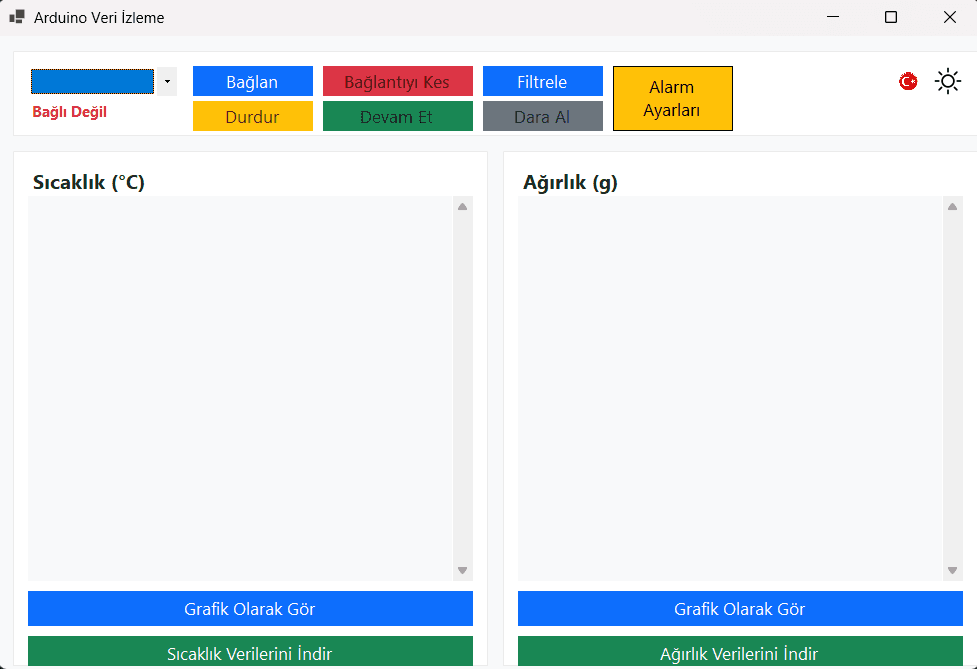This screenshot has height=669, width=977.
Task: Toggle the sun theme icon
Action: coord(948,81)
